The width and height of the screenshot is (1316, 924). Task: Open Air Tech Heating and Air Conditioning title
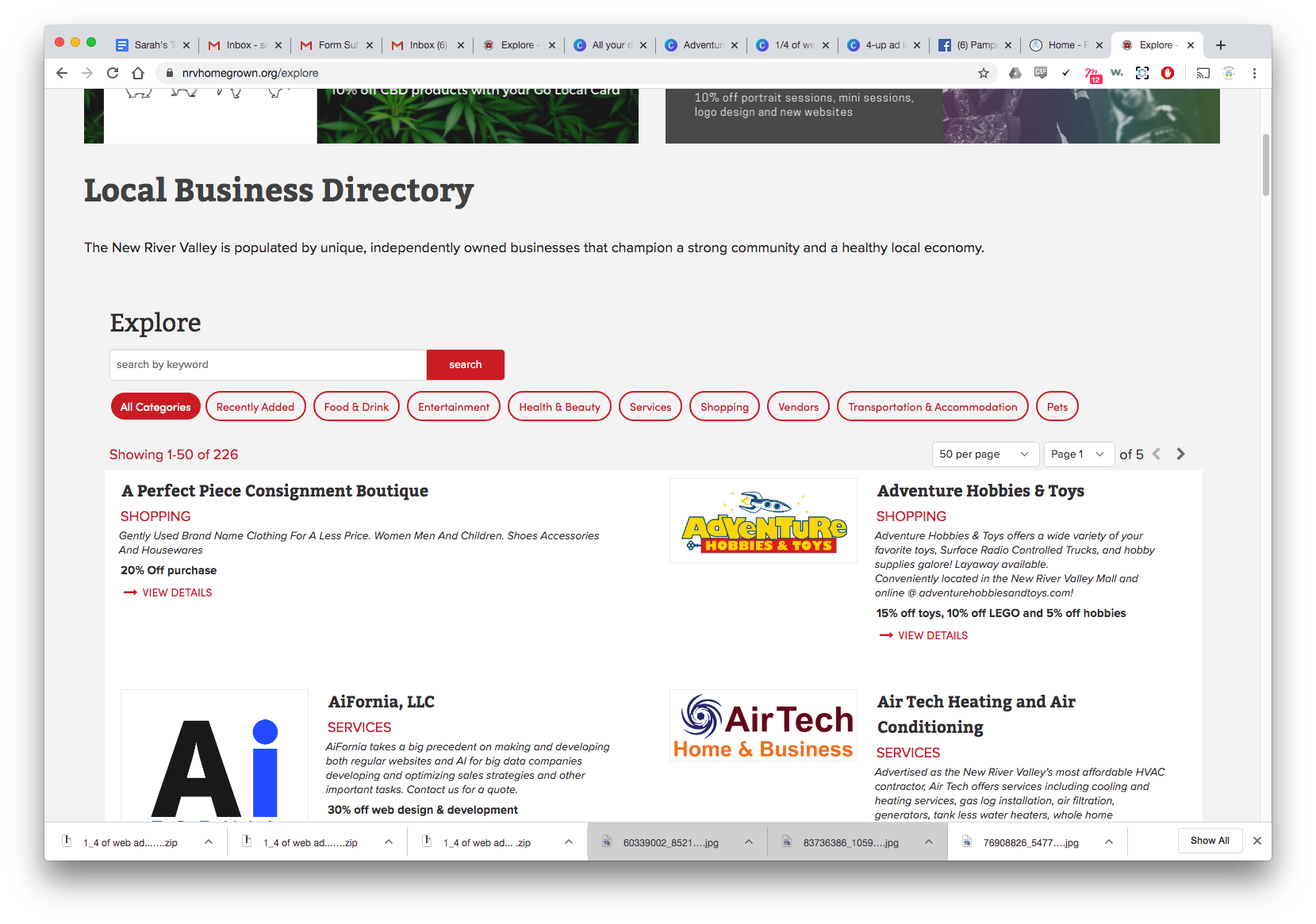pos(976,715)
